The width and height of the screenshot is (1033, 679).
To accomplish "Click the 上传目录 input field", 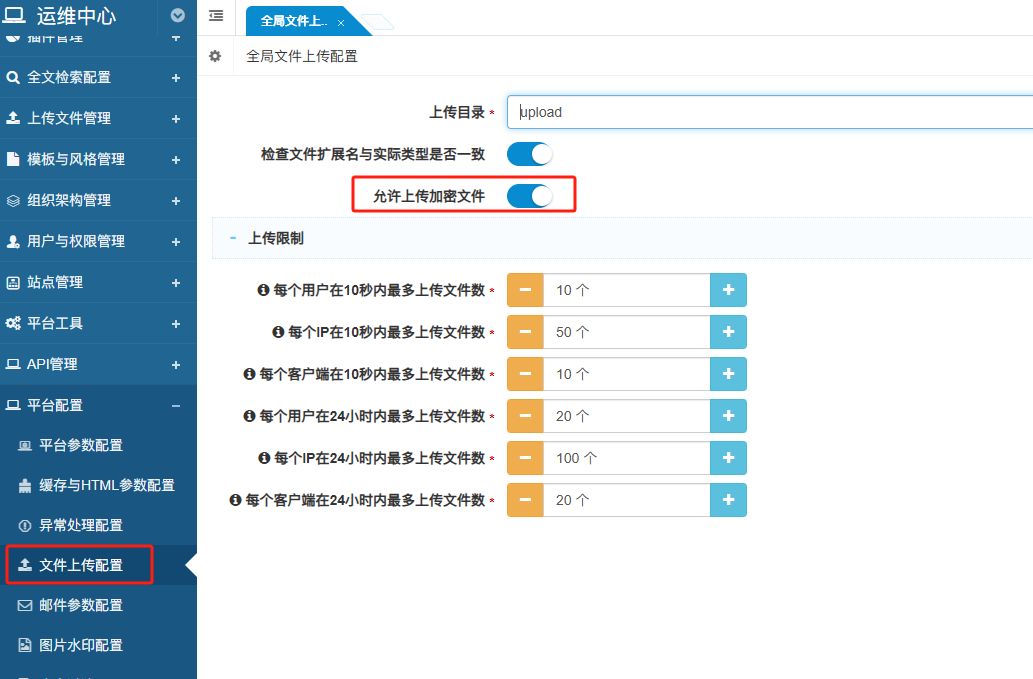I will pyautogui.click(x=770, y=112).
